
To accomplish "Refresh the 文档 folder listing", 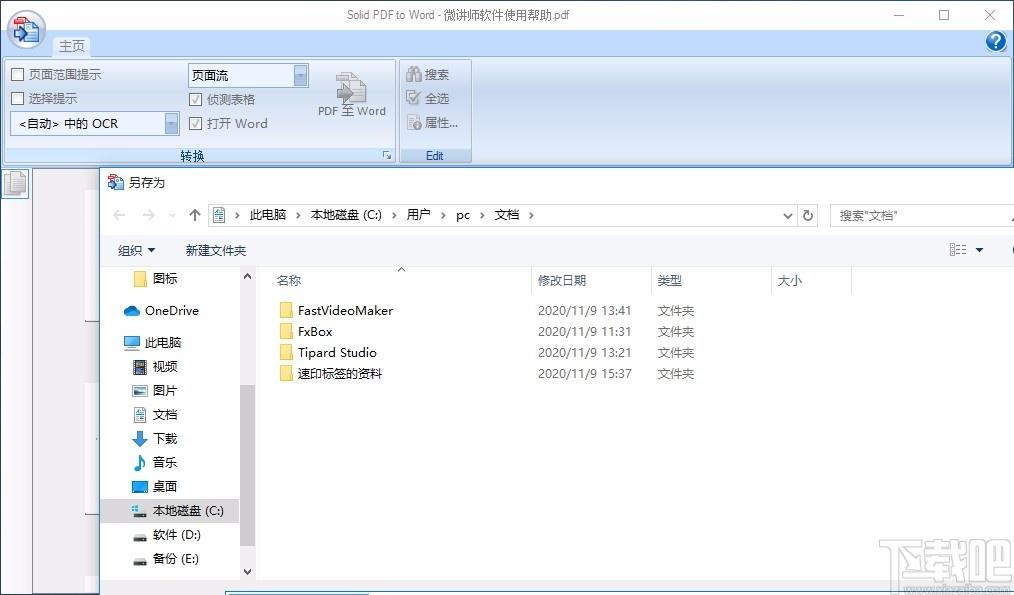I will click(808, 215).
